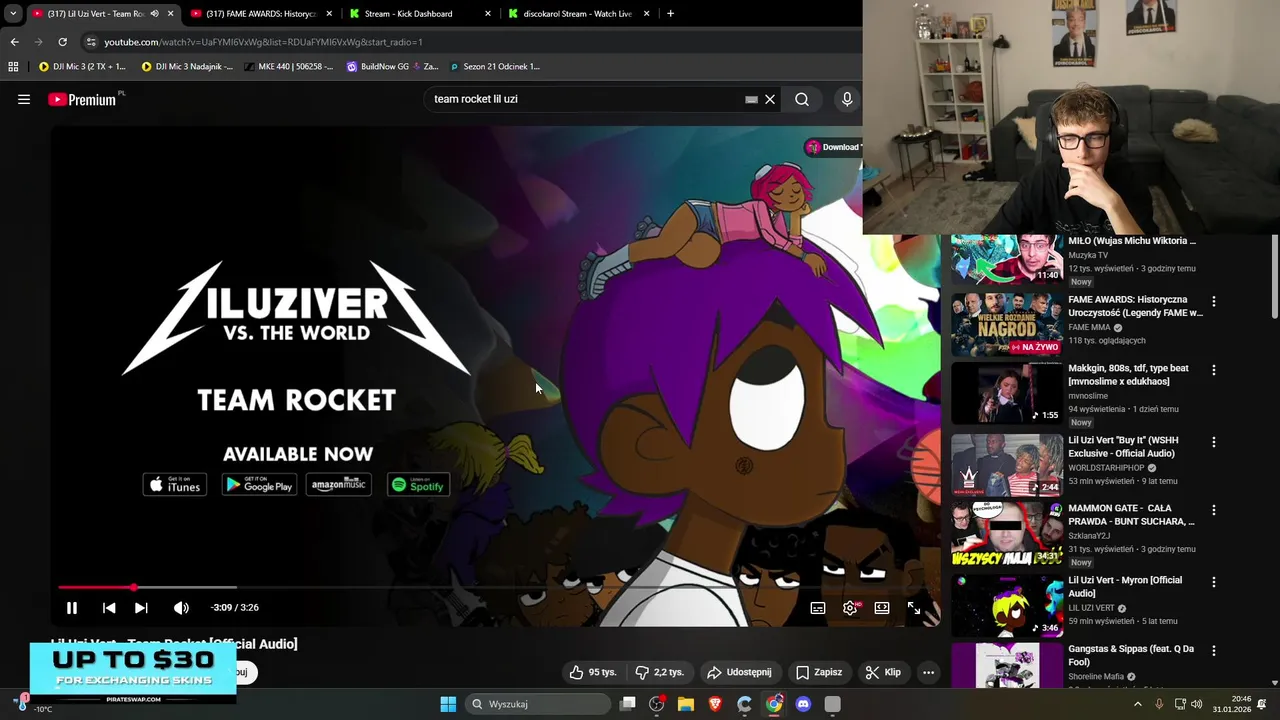Switch to theater mode

882,608
